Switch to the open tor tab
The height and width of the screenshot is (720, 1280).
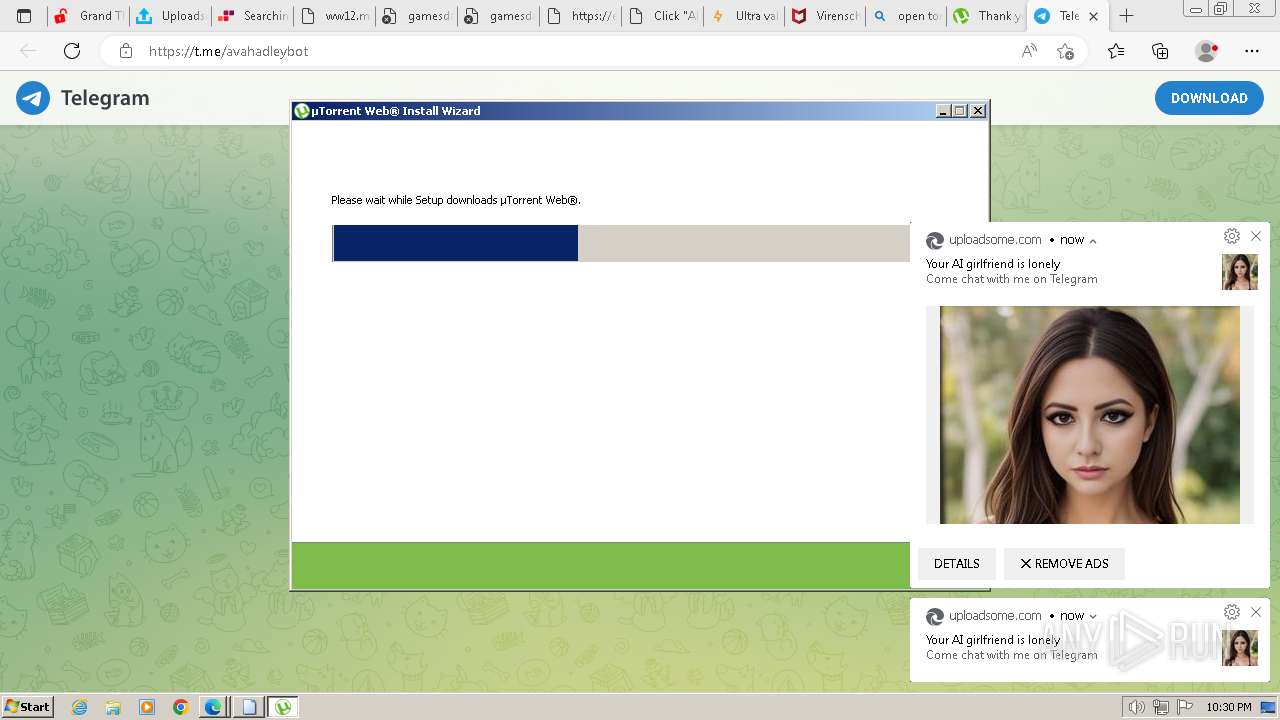pos(908,16)
